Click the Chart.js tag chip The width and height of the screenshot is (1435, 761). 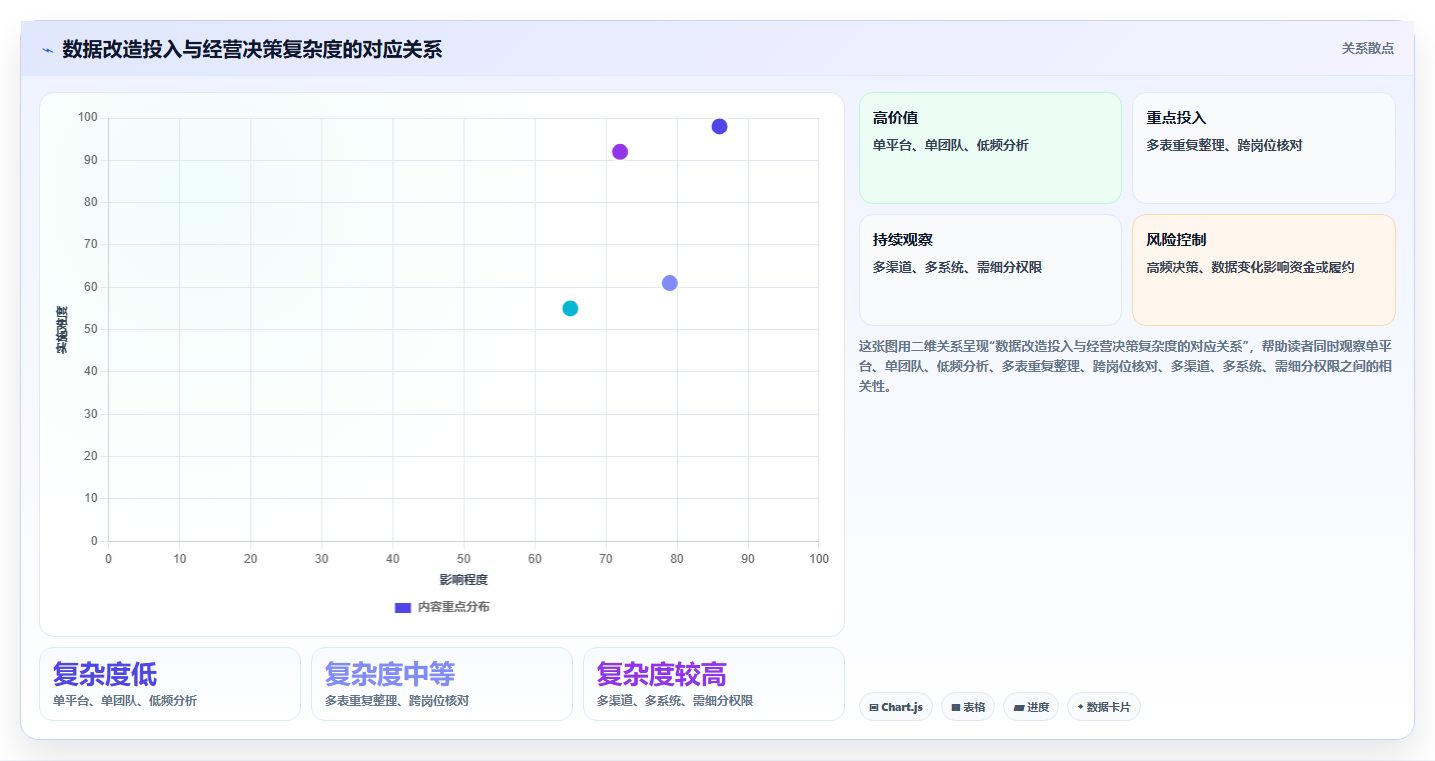click(896, 707)
